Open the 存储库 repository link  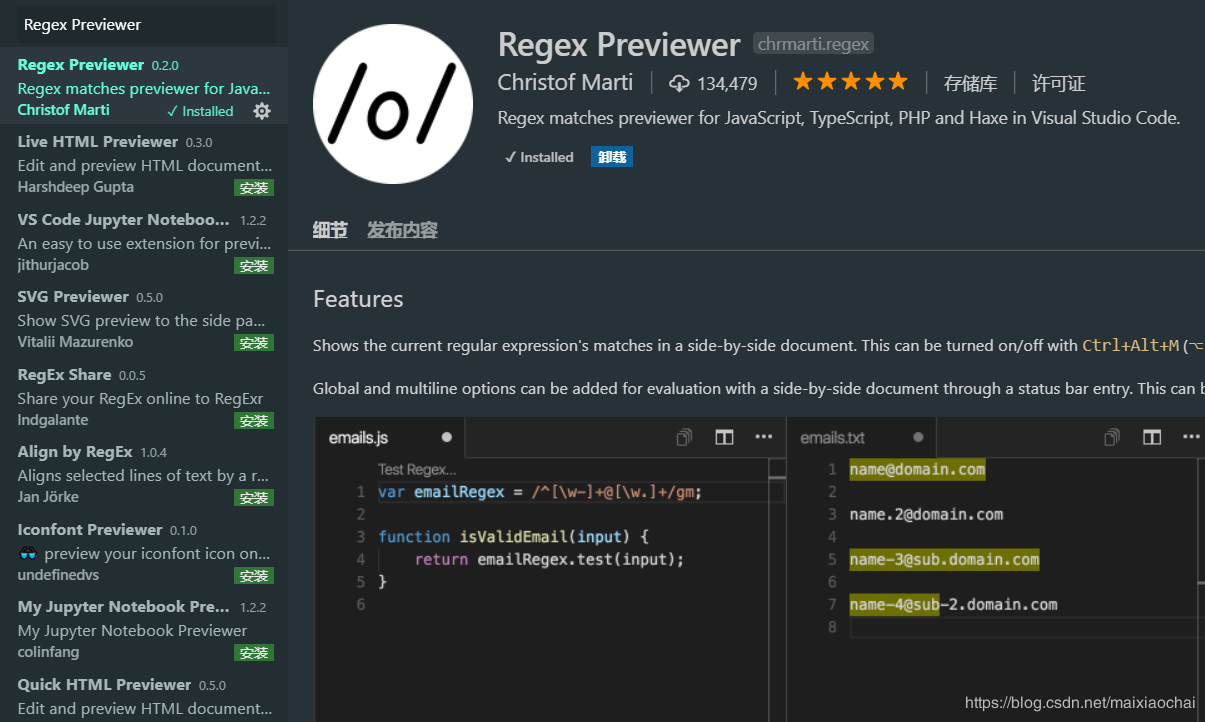pyautogui.click(x=970, y=83)
